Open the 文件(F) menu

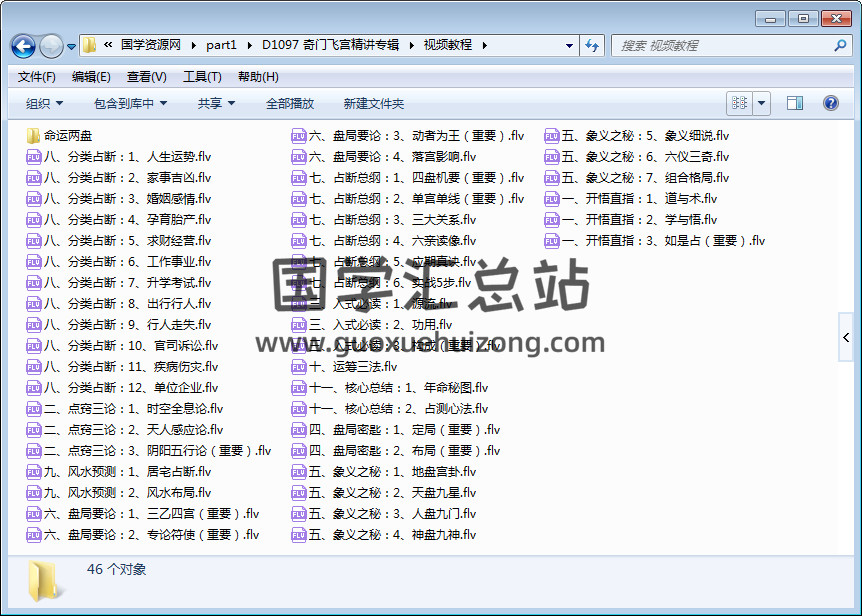pos(37,77)
